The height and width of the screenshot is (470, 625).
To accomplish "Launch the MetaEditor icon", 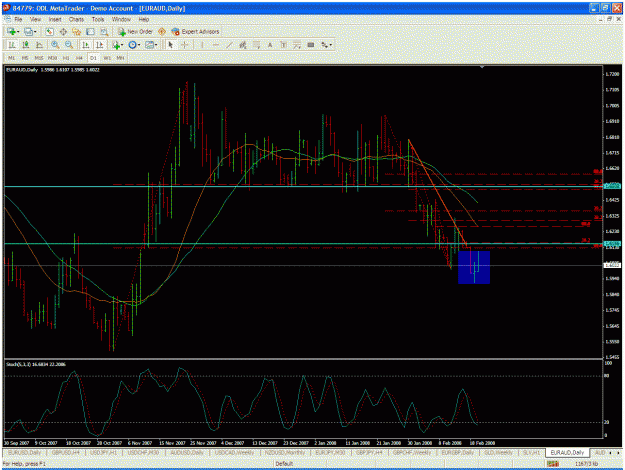I will 162,31.
